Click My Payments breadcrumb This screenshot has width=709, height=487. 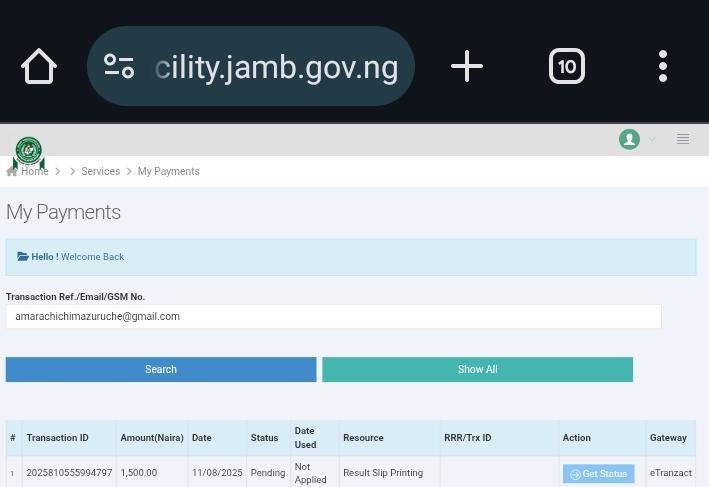(x=169, y=171)
